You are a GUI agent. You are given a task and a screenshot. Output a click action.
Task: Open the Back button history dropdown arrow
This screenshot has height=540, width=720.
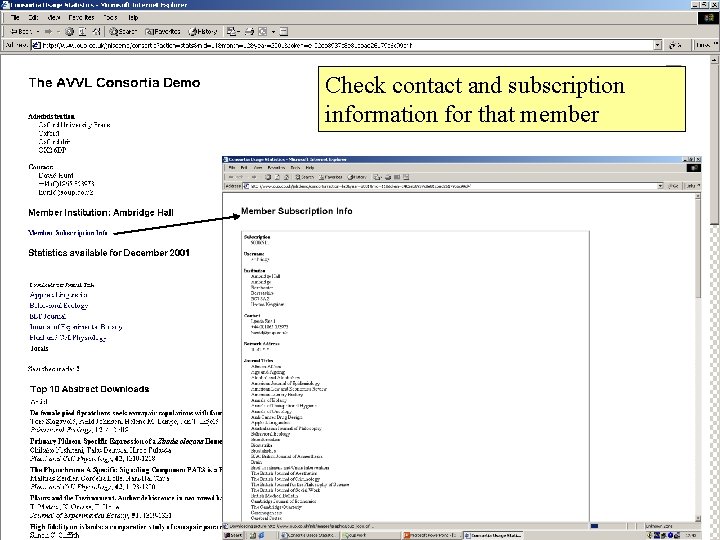38,31
